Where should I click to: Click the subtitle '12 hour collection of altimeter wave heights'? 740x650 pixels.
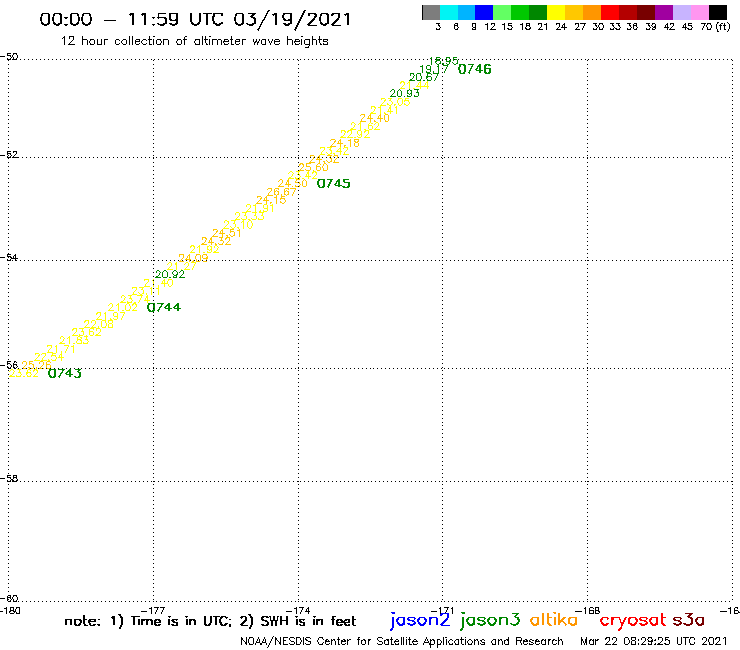click(194, 42)
